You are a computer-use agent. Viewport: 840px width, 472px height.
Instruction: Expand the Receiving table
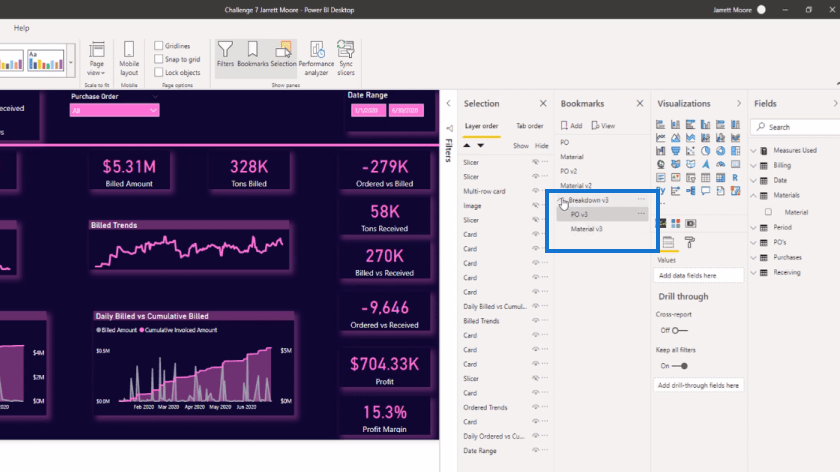point(754,273)
